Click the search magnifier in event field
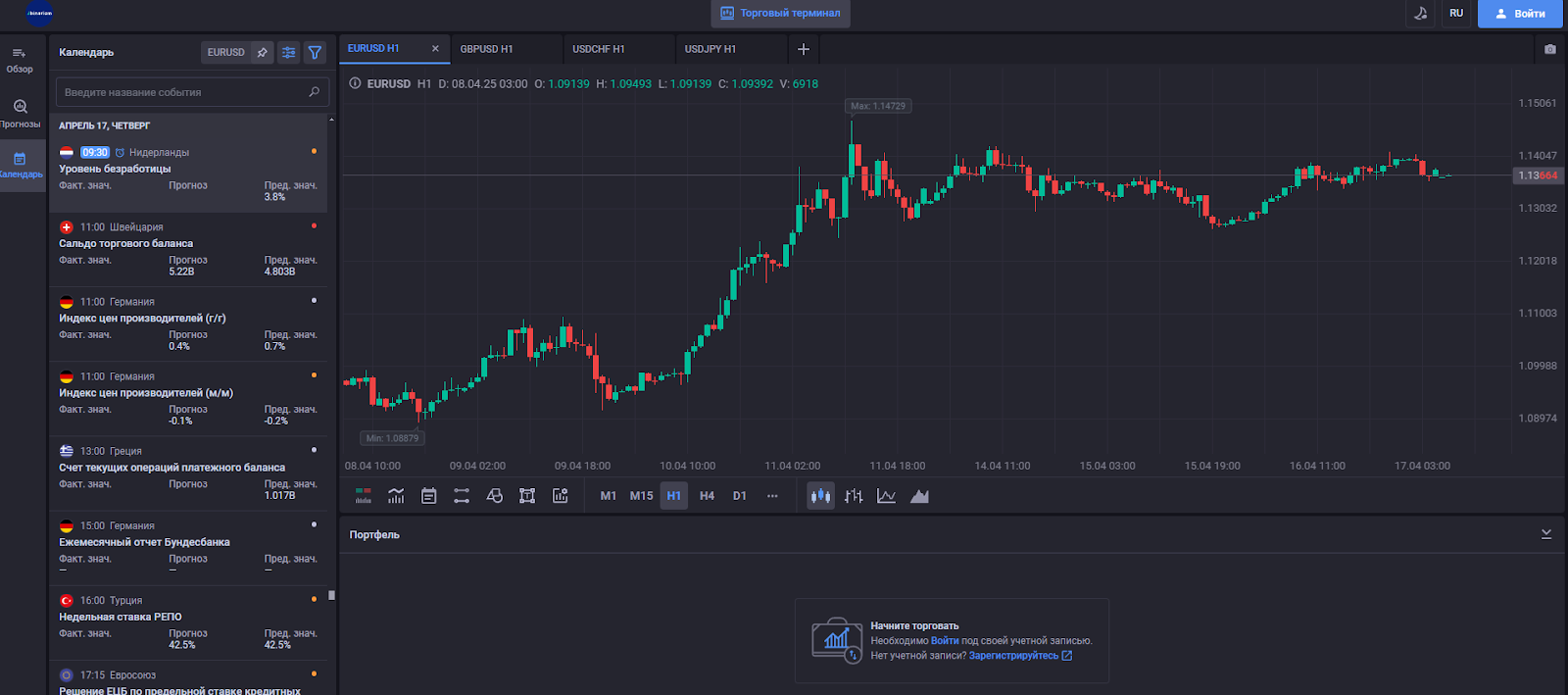 (x=314, y=92)
